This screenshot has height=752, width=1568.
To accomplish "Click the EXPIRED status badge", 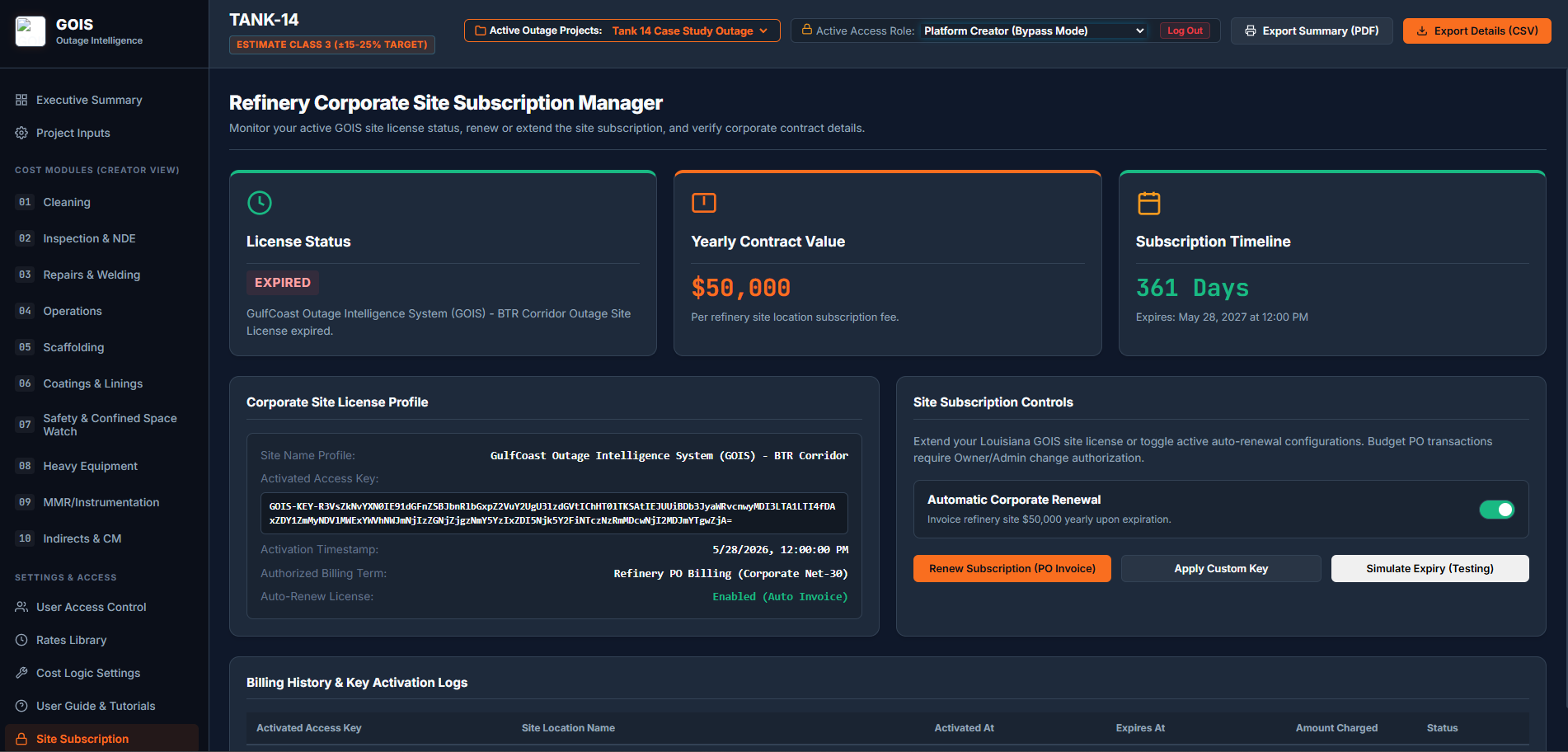I will coord(283,282).
